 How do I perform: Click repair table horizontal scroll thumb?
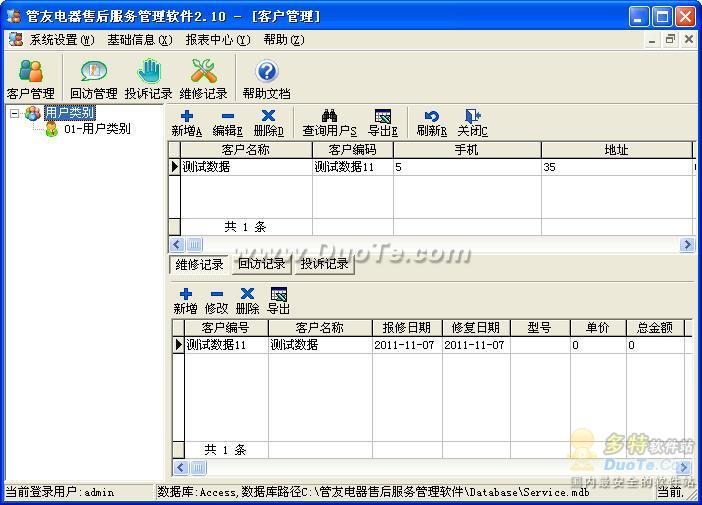198,468
